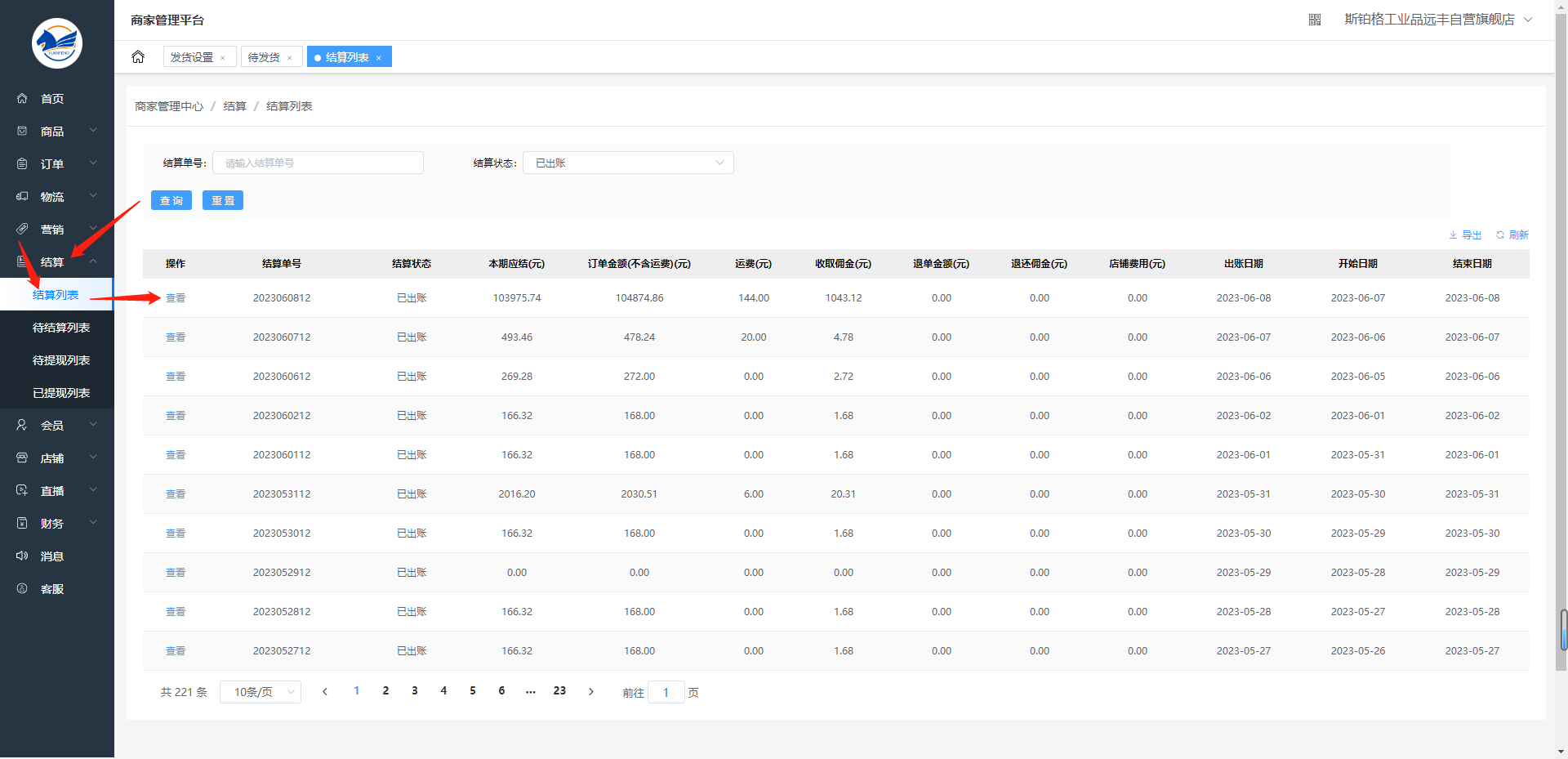Click the home icon in tab bar

(138, 56)
